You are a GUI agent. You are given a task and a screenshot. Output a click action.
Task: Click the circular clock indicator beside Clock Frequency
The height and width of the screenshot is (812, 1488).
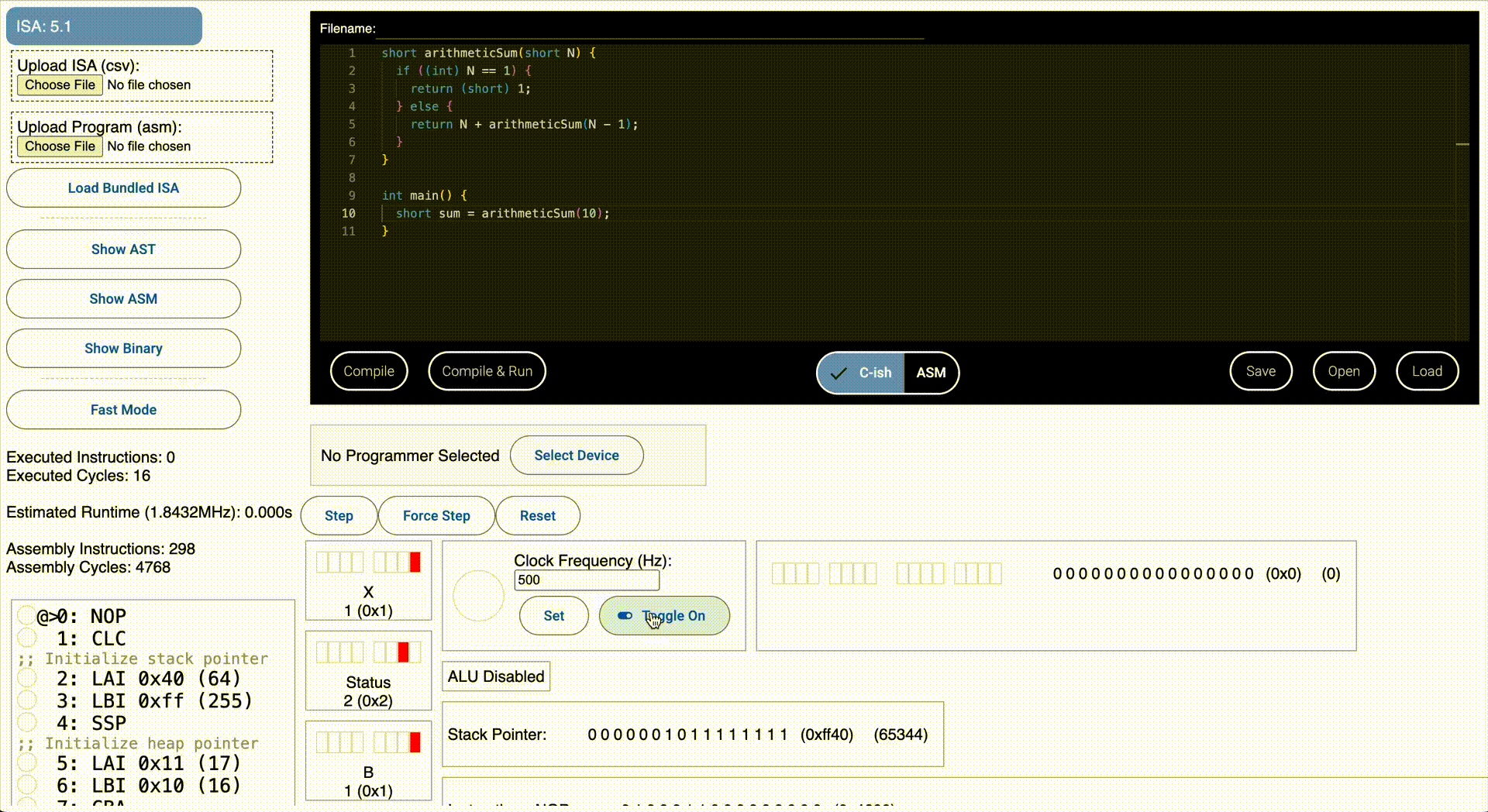(478, 596)
